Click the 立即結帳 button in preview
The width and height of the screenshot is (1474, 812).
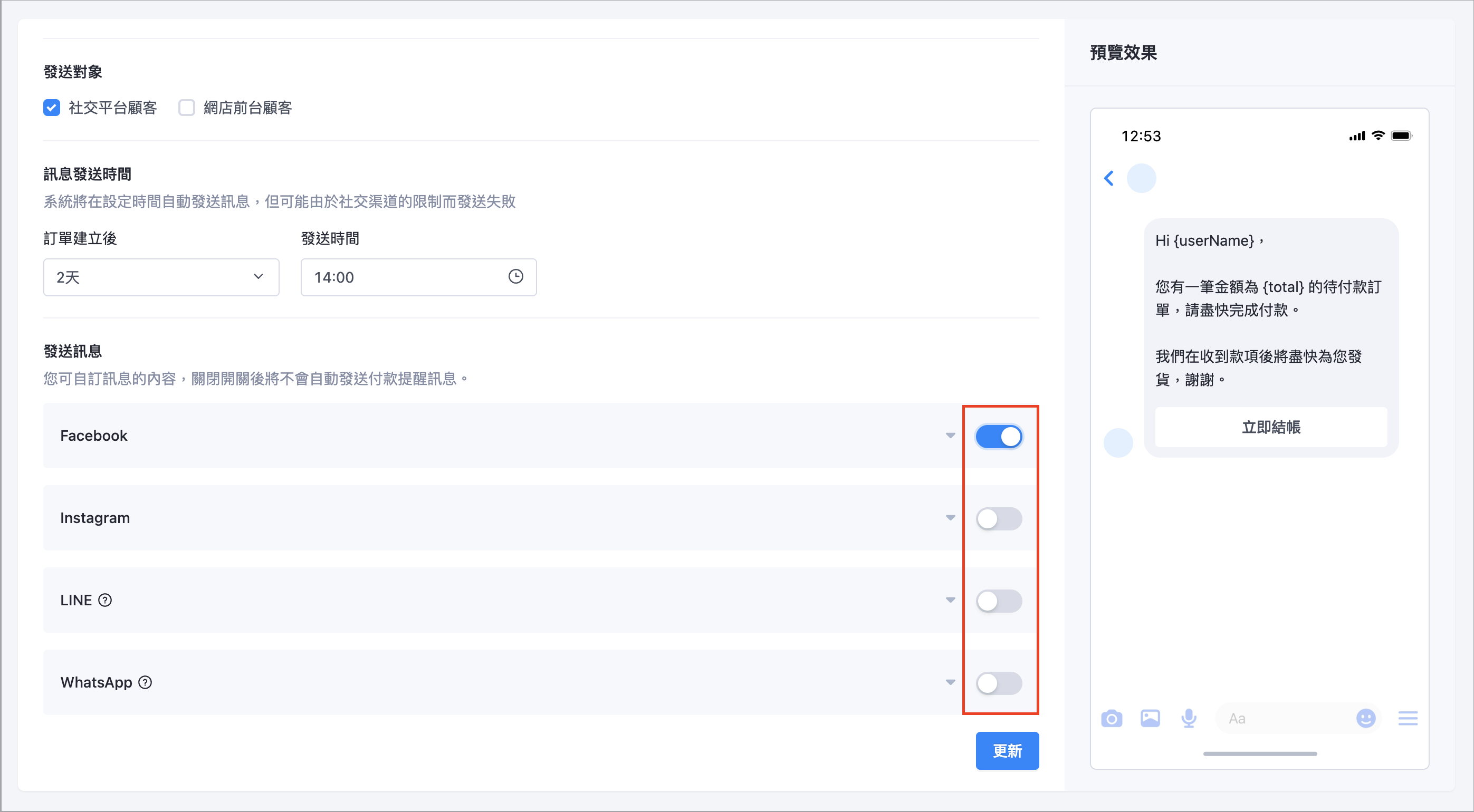pyautogui.click(x=1271, y=427)
